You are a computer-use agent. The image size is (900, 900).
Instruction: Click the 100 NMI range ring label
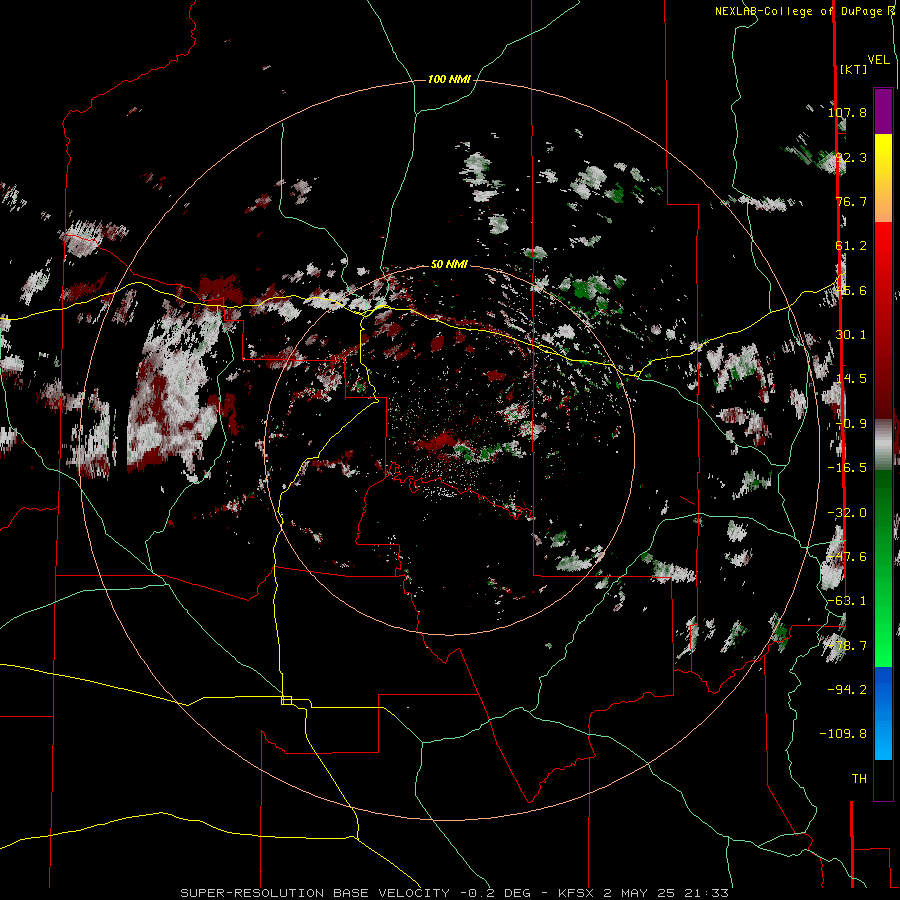tap(449, 79)
